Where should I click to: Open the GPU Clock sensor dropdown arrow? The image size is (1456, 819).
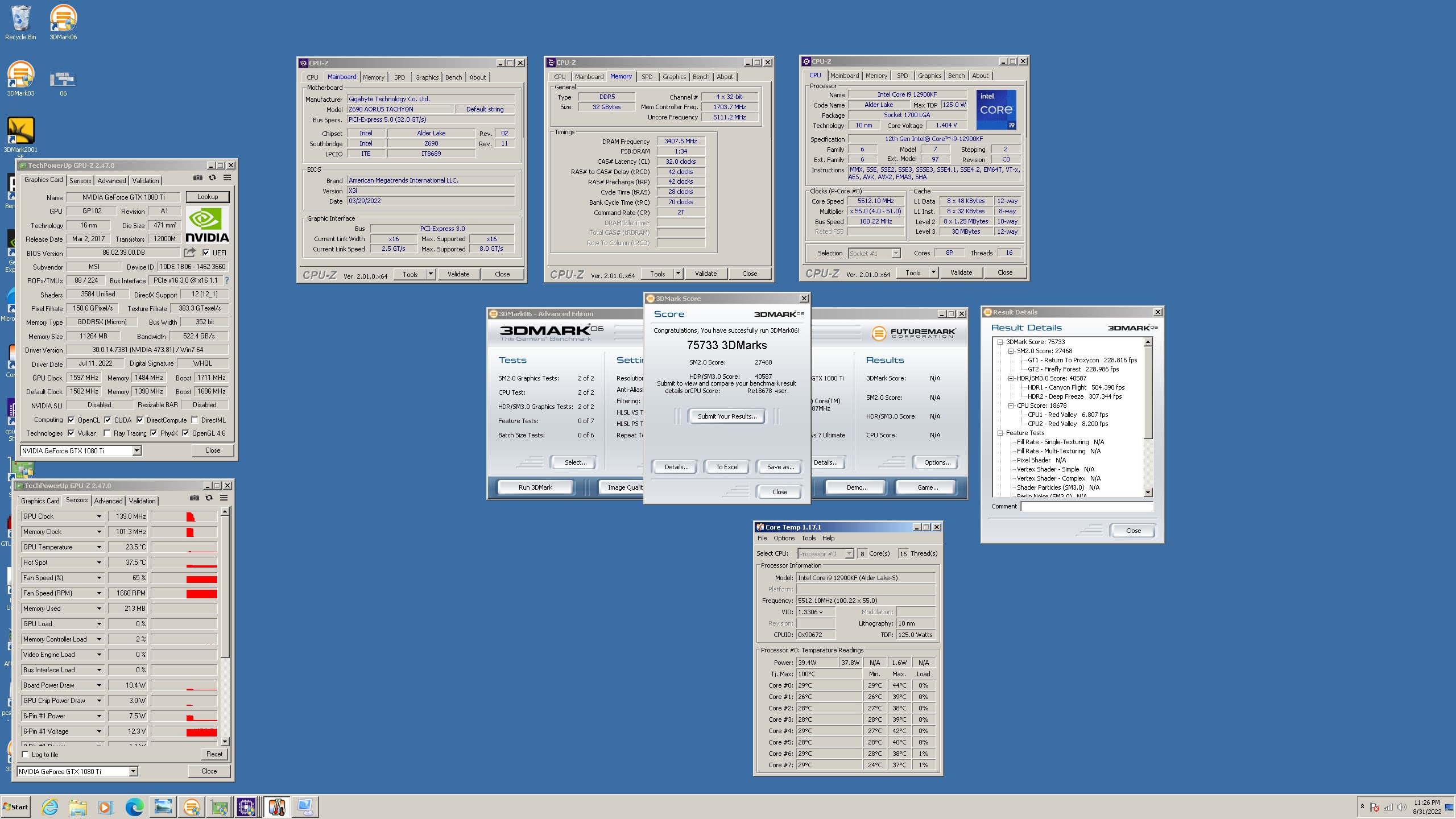click(x=99, y=516)
